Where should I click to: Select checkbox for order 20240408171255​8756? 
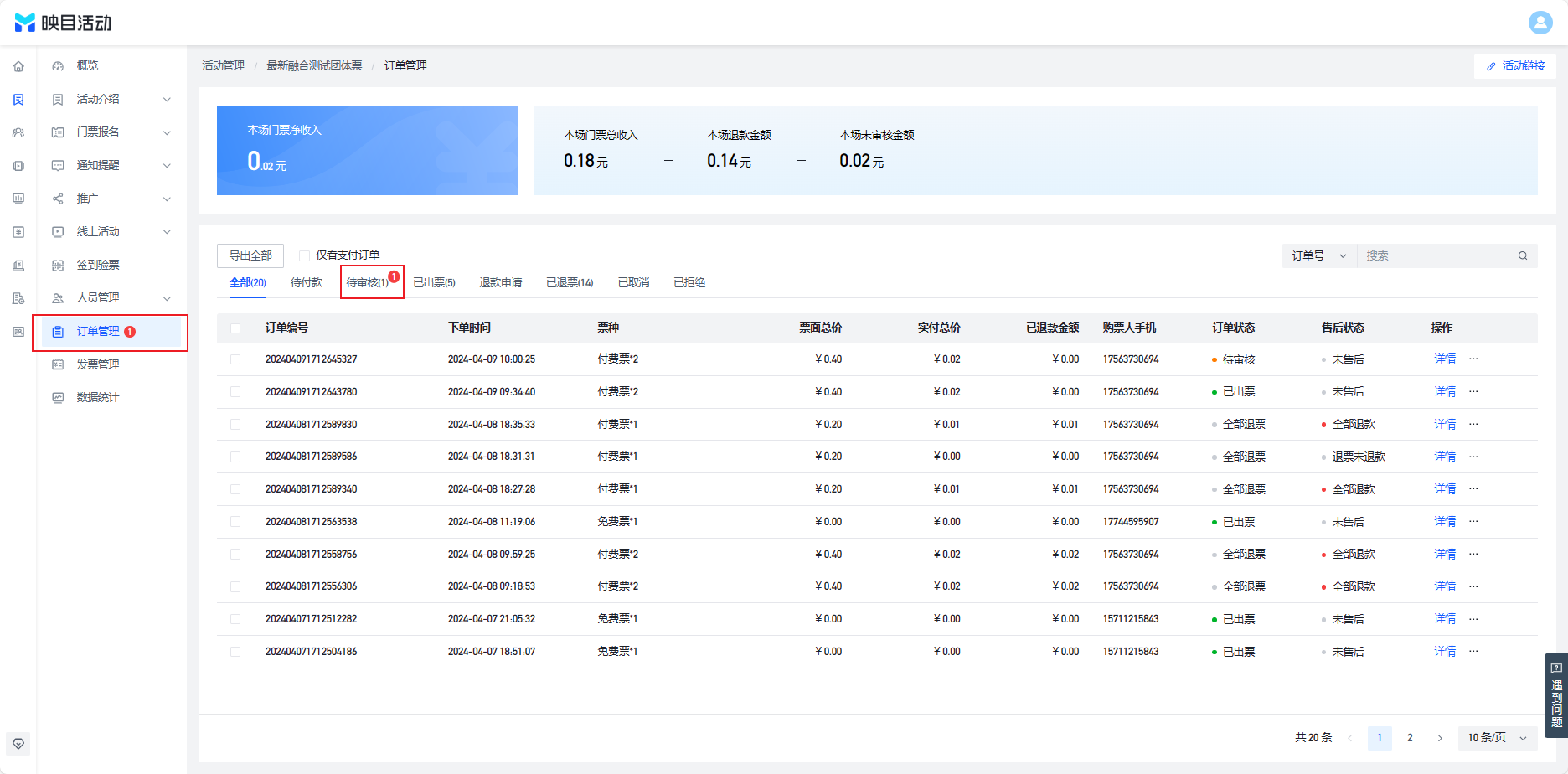pos(235,555)
